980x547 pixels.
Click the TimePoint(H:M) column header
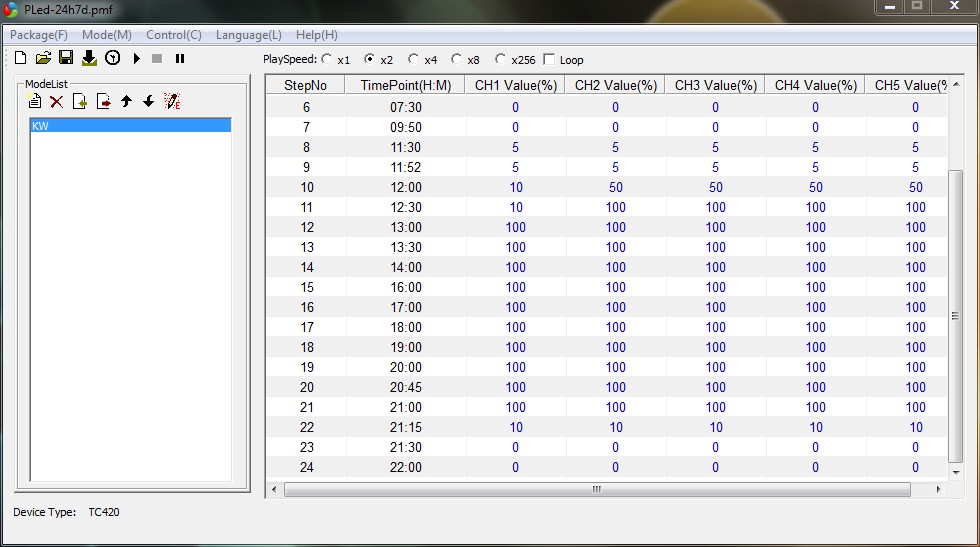(406, 85)
